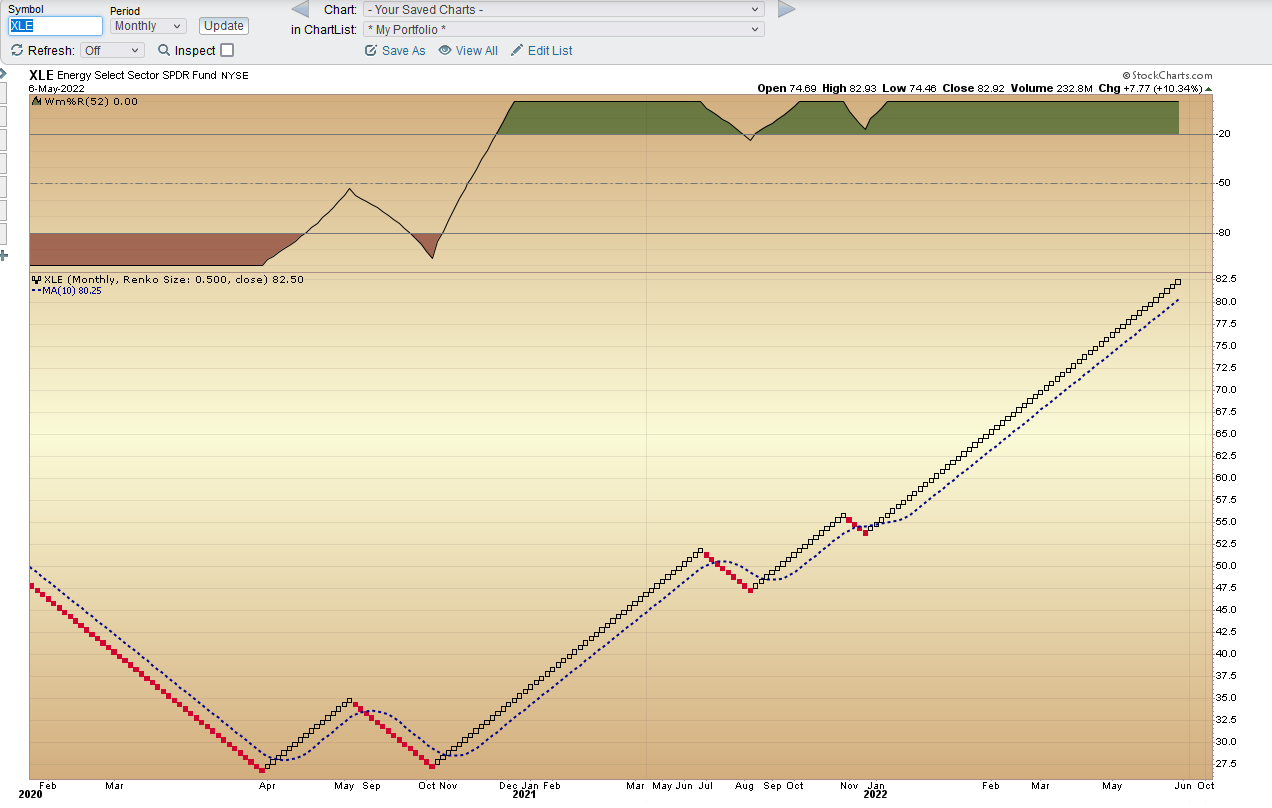This screenshot has width=1272, height=808.
Task: Click the 2022 year axis label
Action: click(x=875, y=794)
